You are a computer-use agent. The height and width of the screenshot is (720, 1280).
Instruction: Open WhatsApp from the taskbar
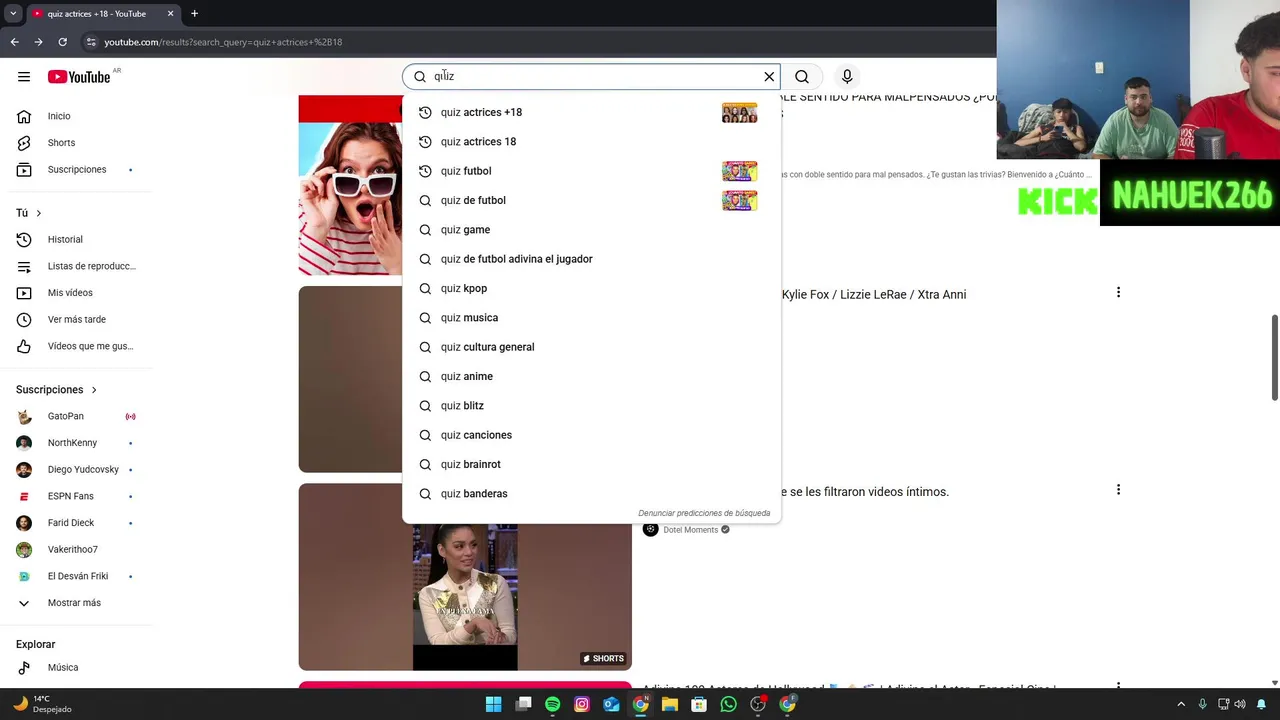729,704
